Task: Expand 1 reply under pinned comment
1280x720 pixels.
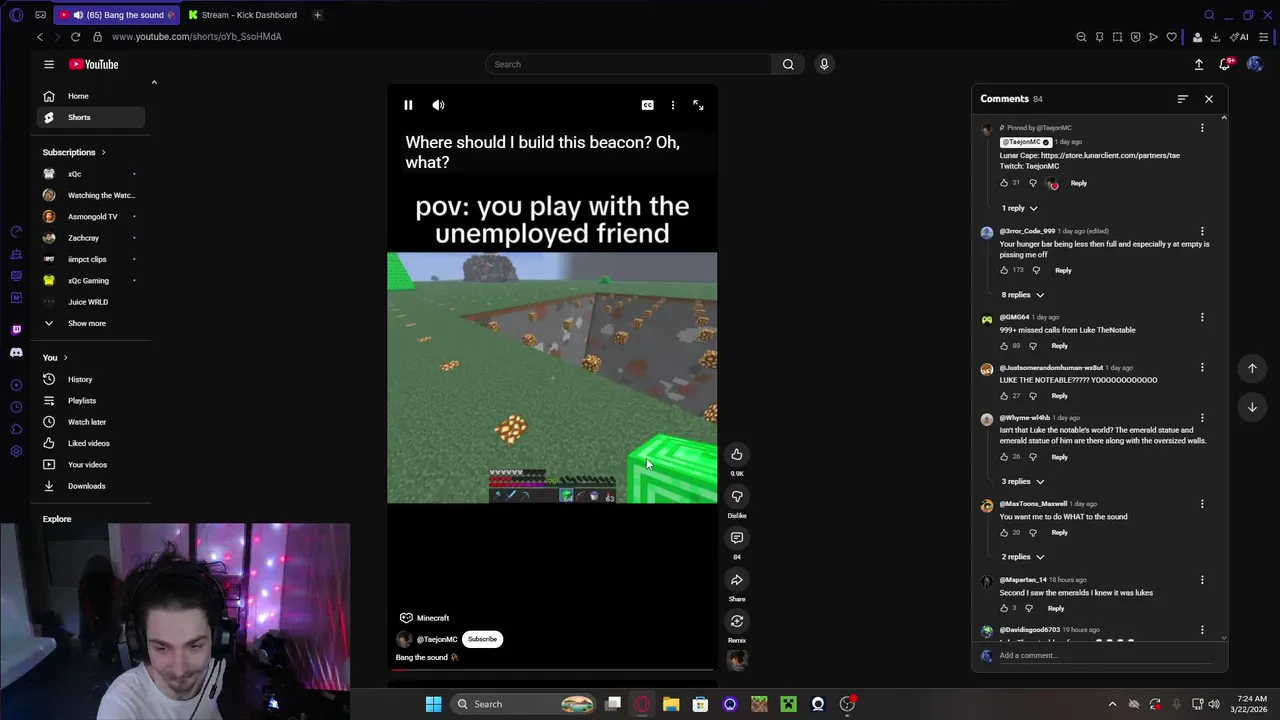Action: [1020, 208]
